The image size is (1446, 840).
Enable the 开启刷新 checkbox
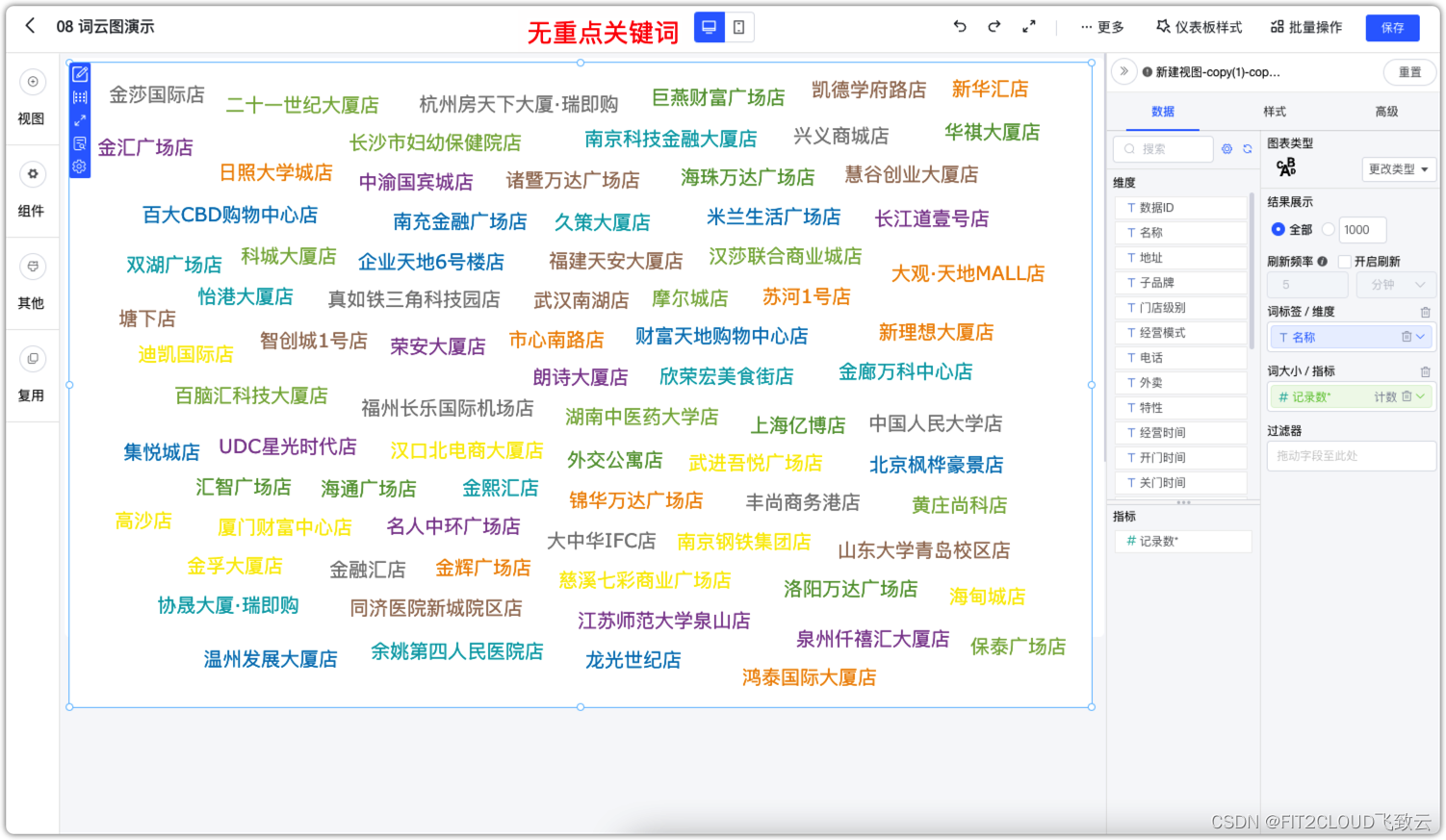(1345, 262)
